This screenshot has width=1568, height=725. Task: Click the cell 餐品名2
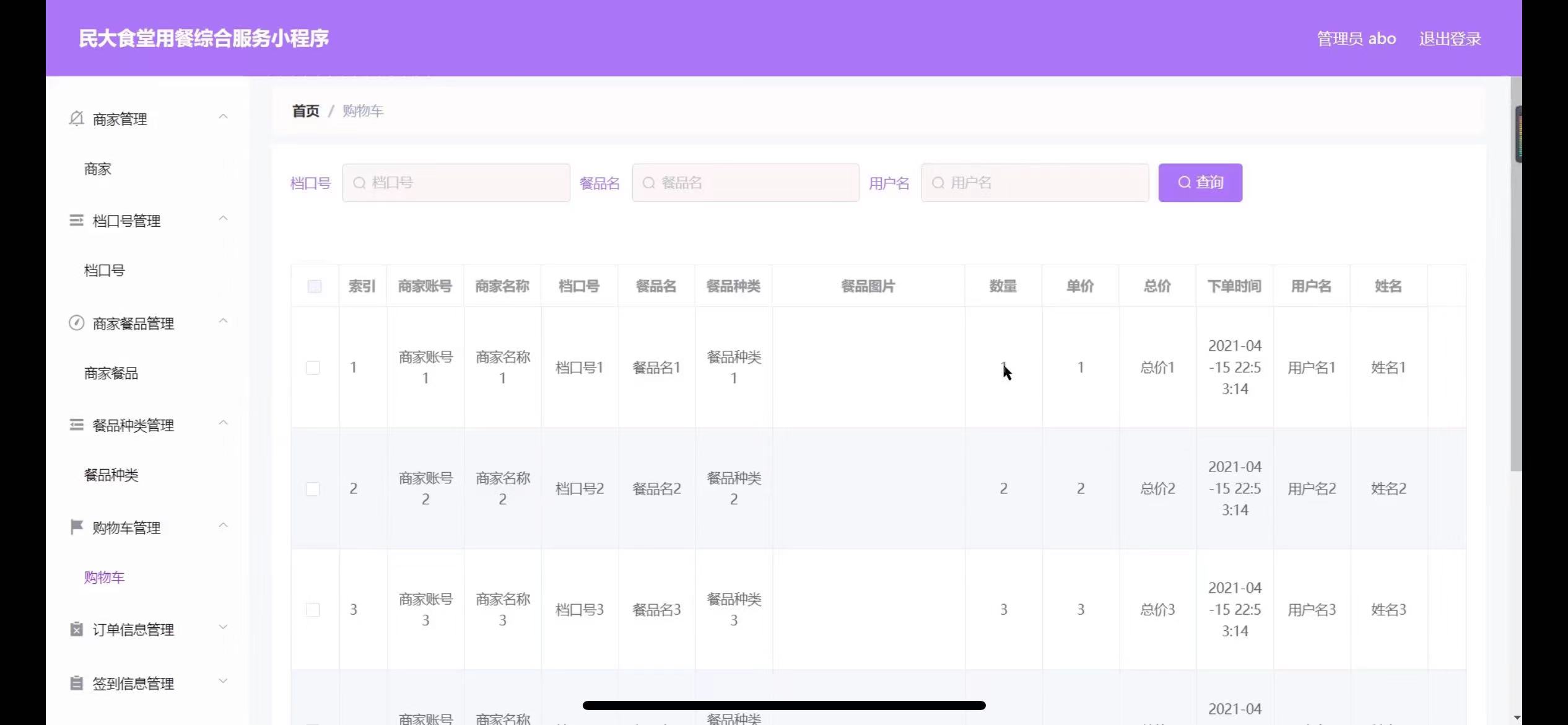pos(656,489)
